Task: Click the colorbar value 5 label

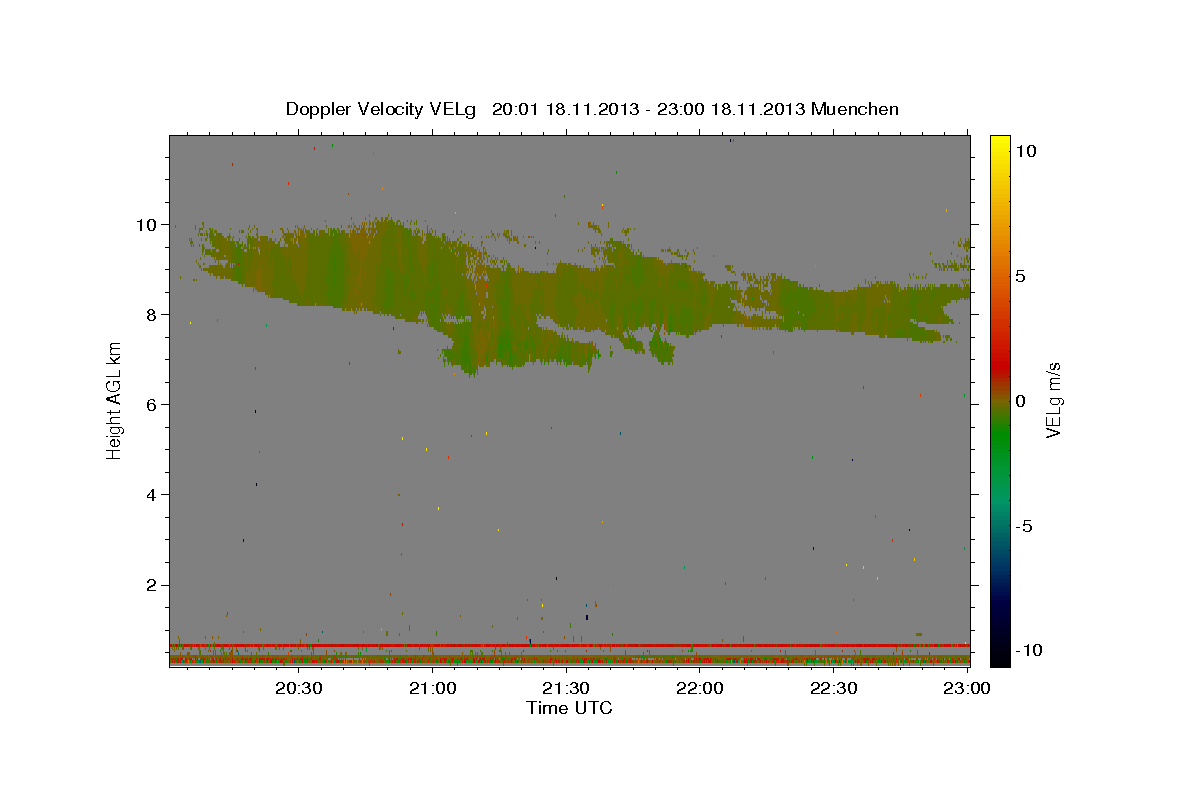Action: tap(1020, 276)
